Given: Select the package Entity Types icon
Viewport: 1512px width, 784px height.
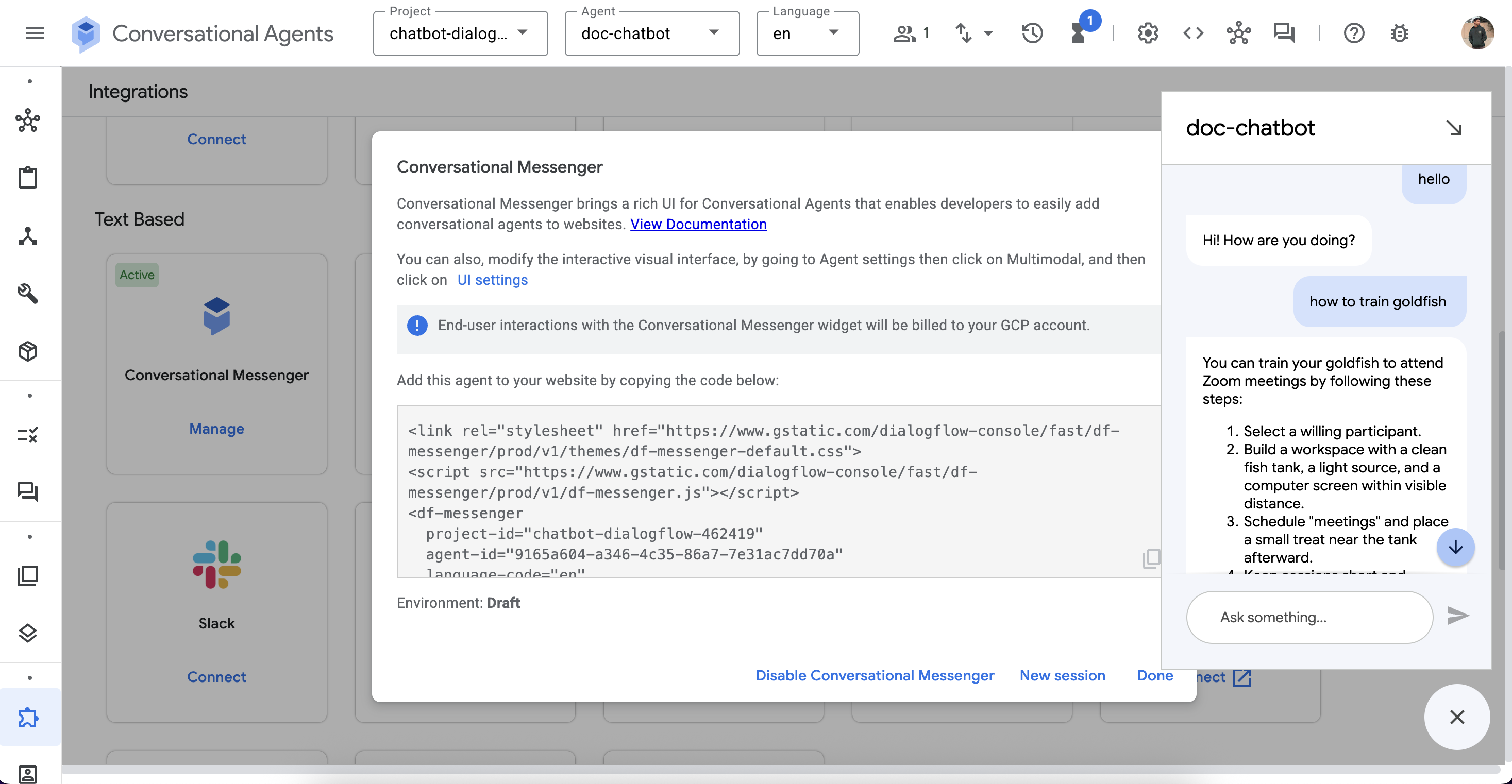Looking at the screenshot, I should [x=28, y=351].
